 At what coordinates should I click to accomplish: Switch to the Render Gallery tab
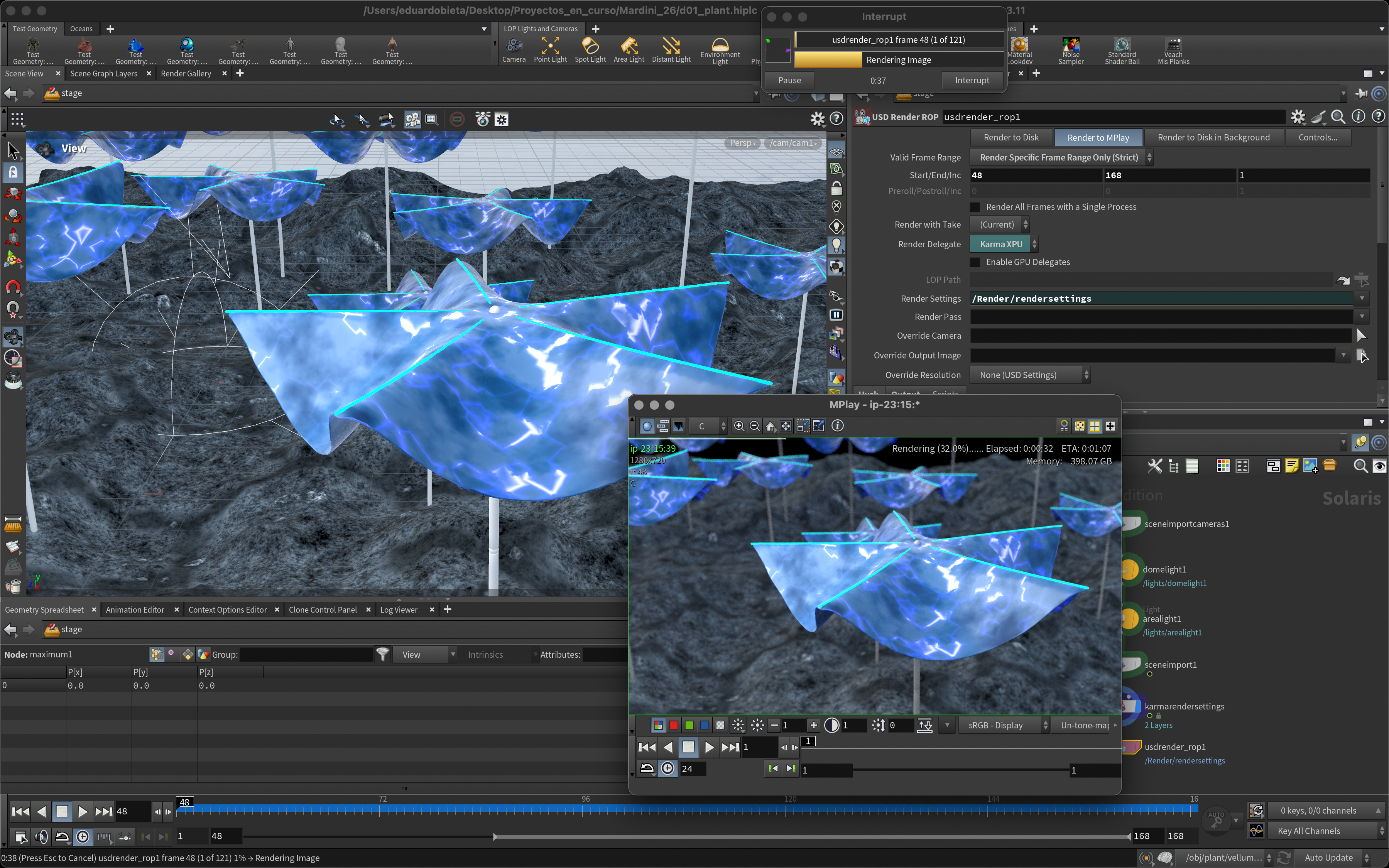[186, 73]
